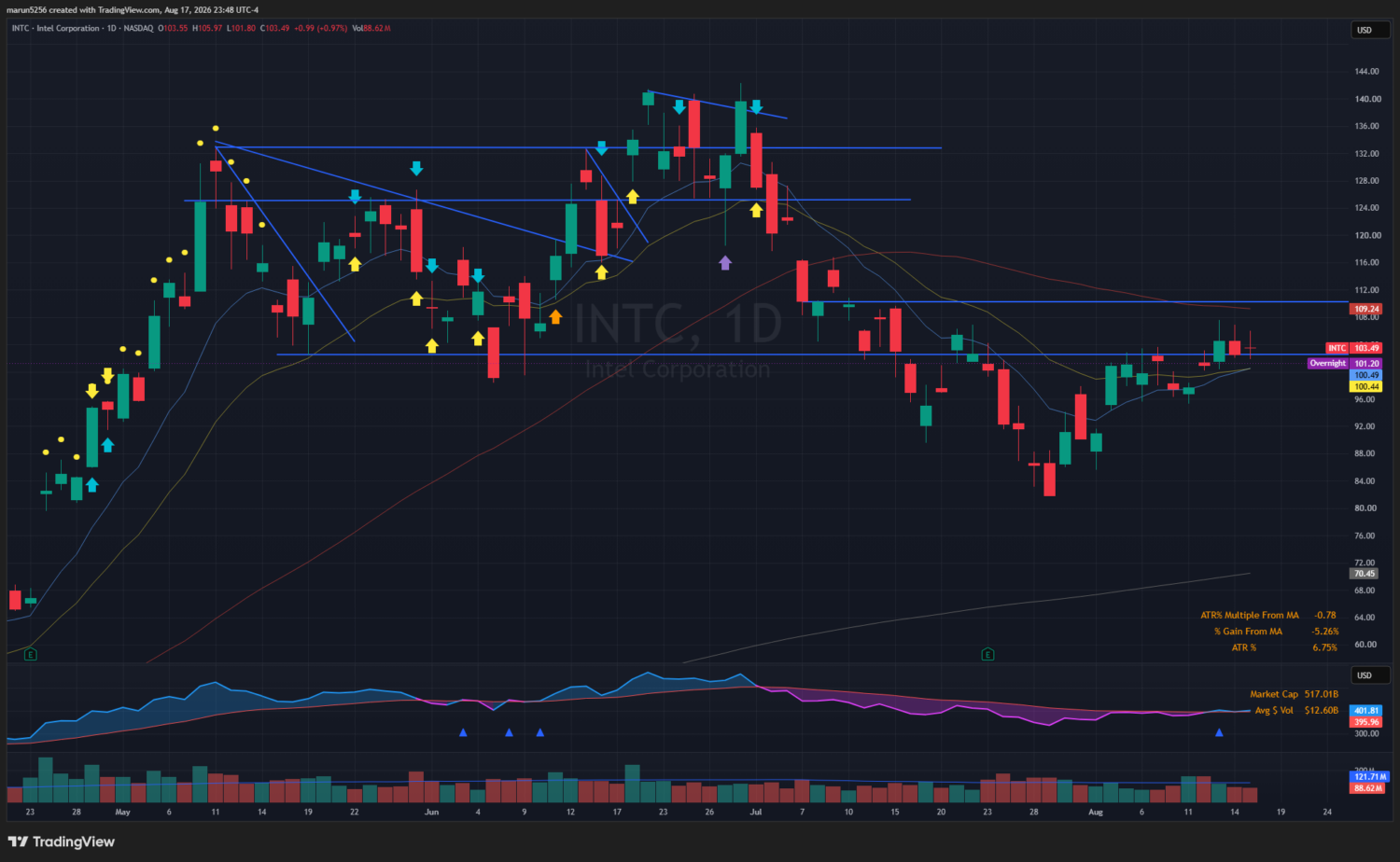
Task: Click the TradingView logo at the bottom
Action: tap(62, 841)
